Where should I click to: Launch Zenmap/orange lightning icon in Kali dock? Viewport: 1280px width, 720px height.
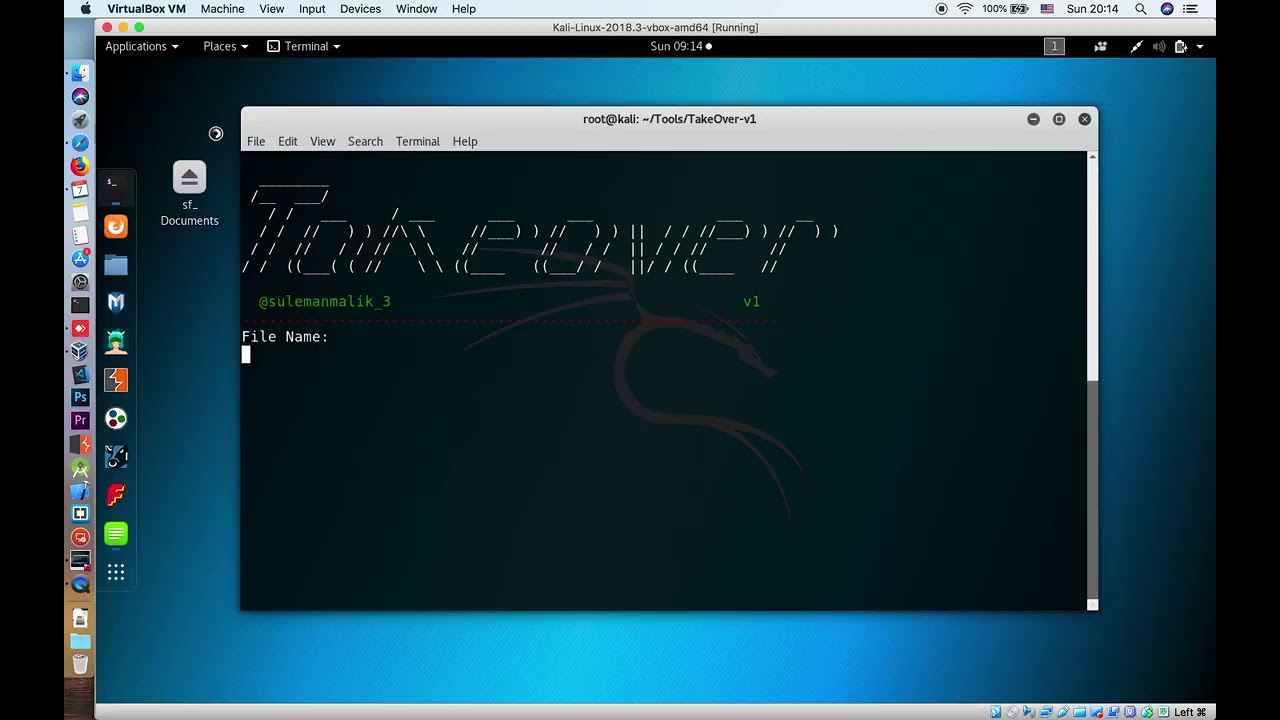(x=116, y=380)
